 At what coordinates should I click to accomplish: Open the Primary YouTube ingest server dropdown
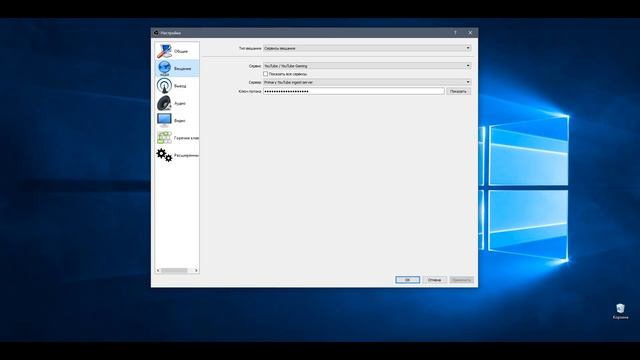367,82
